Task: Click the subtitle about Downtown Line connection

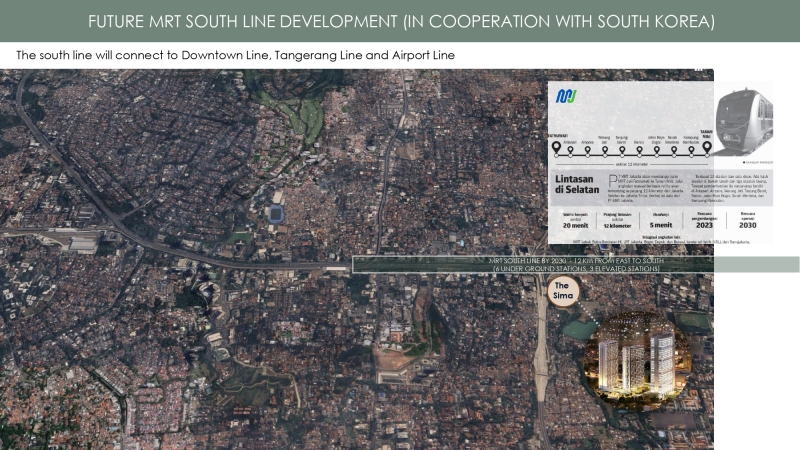Action: coord(235,55)
